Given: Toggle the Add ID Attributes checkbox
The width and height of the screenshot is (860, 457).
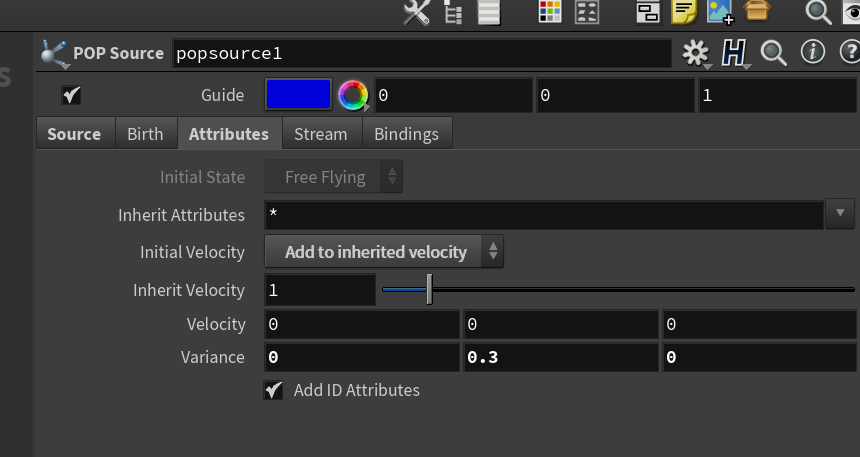Looking at the screenshot, I should pyautogui.click(x=273, y=390).
